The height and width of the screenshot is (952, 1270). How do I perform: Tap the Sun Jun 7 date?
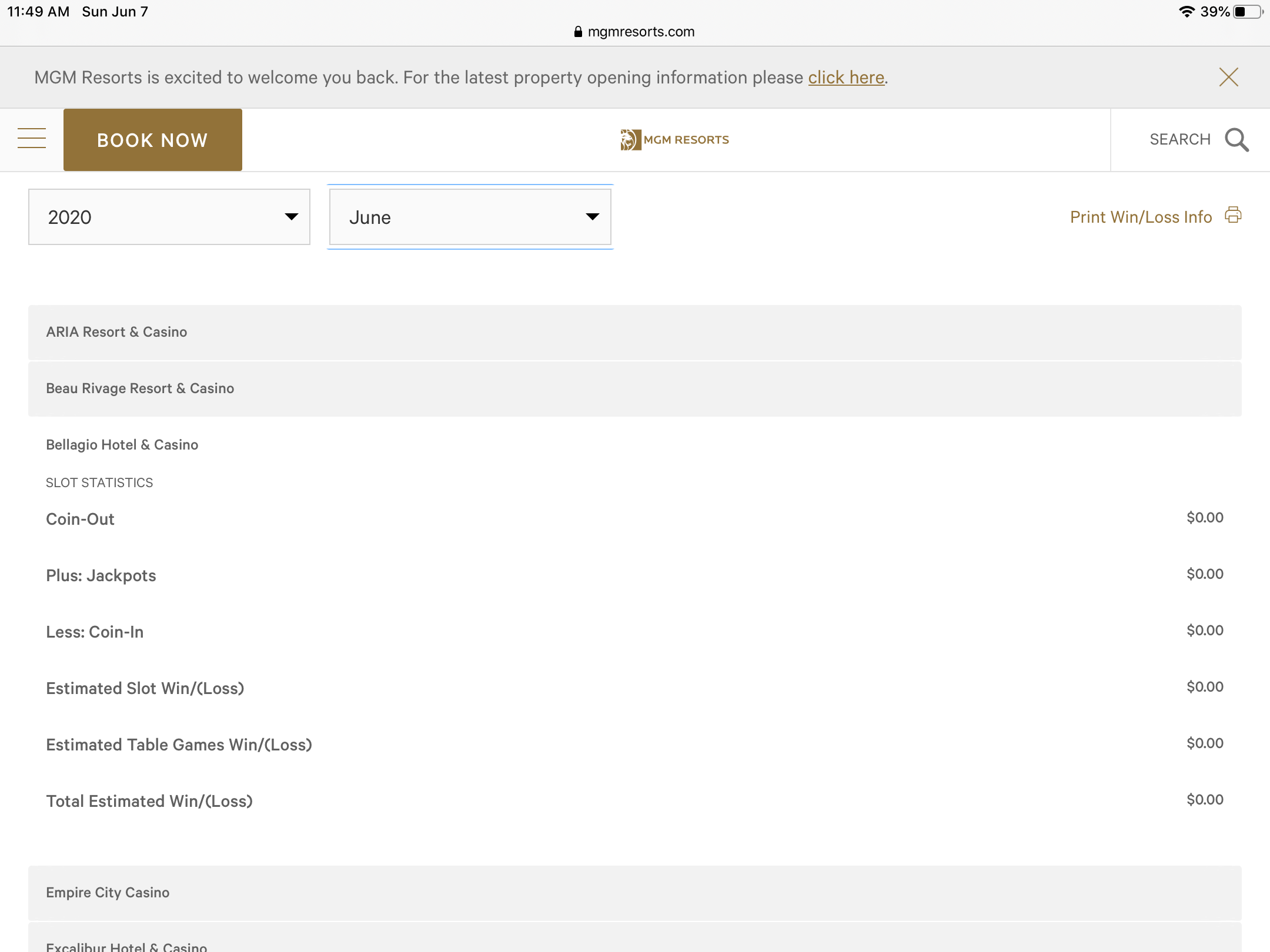point(115,12)
